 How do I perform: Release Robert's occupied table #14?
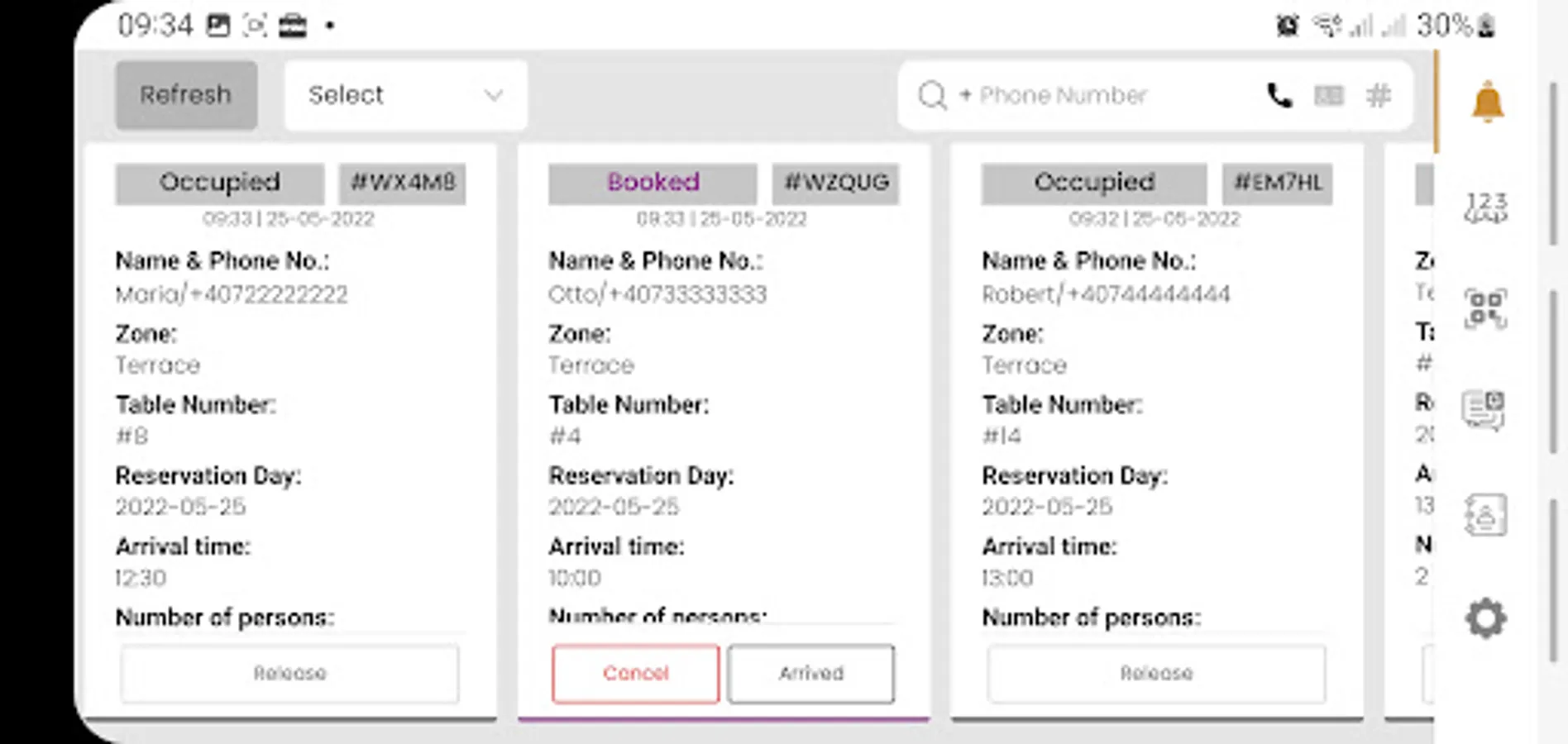1156,674
